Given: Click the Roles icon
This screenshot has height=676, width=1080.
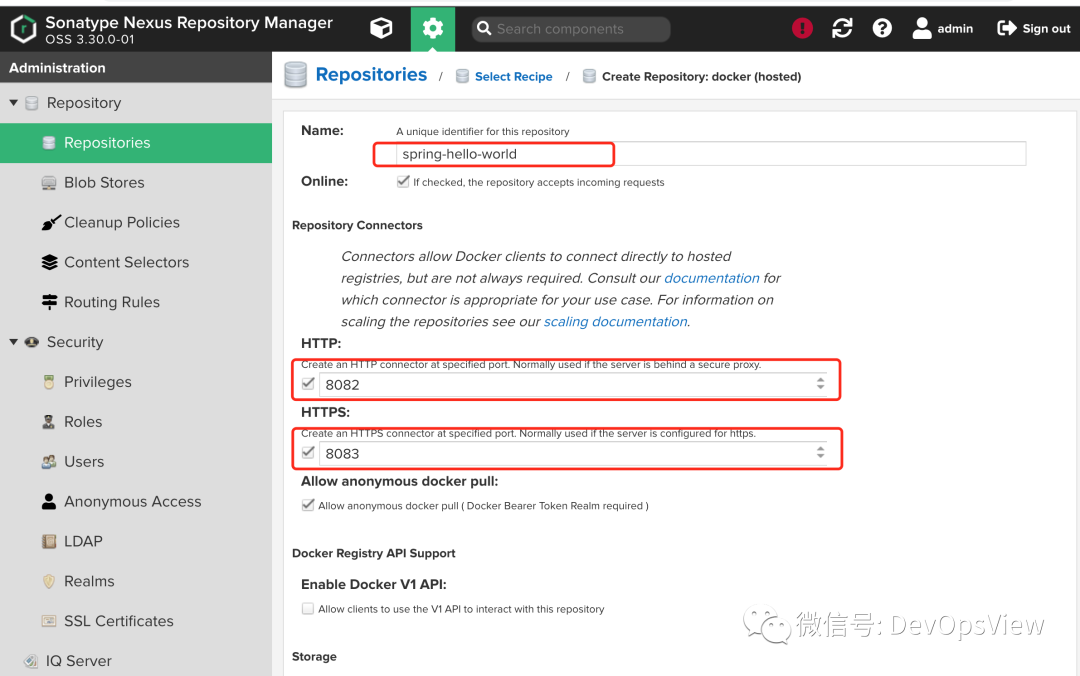Looking at the screenshot, I should pyautogui.click(x=48, y=422).
